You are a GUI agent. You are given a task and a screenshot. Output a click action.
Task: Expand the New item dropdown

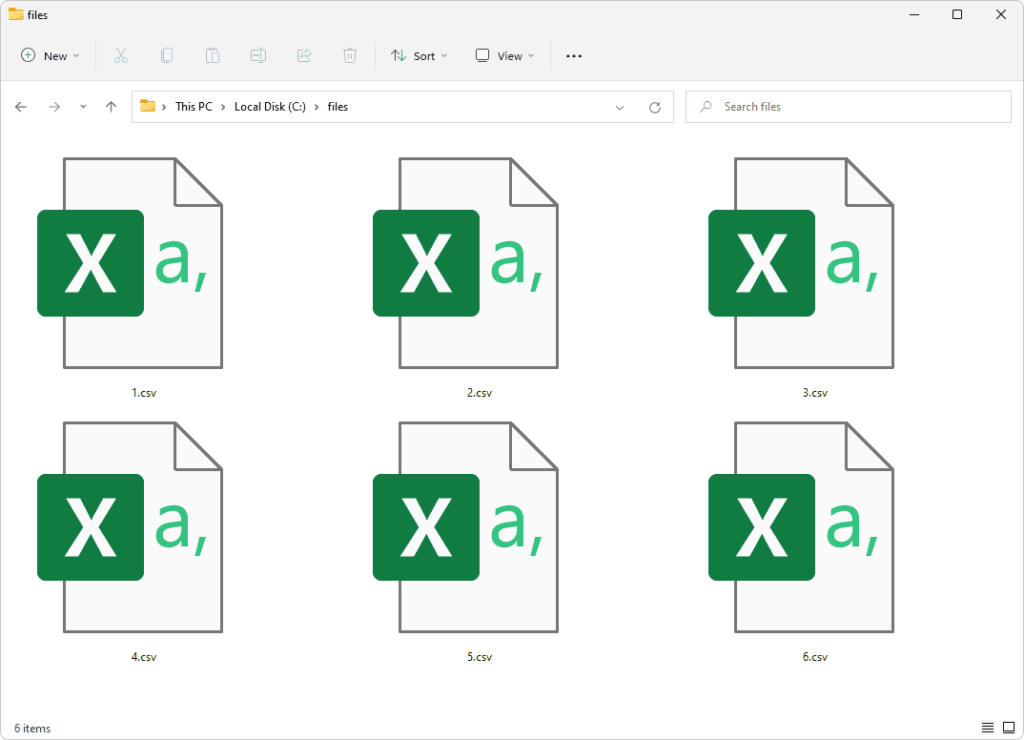pyautogui.click(x=49, y=55)
